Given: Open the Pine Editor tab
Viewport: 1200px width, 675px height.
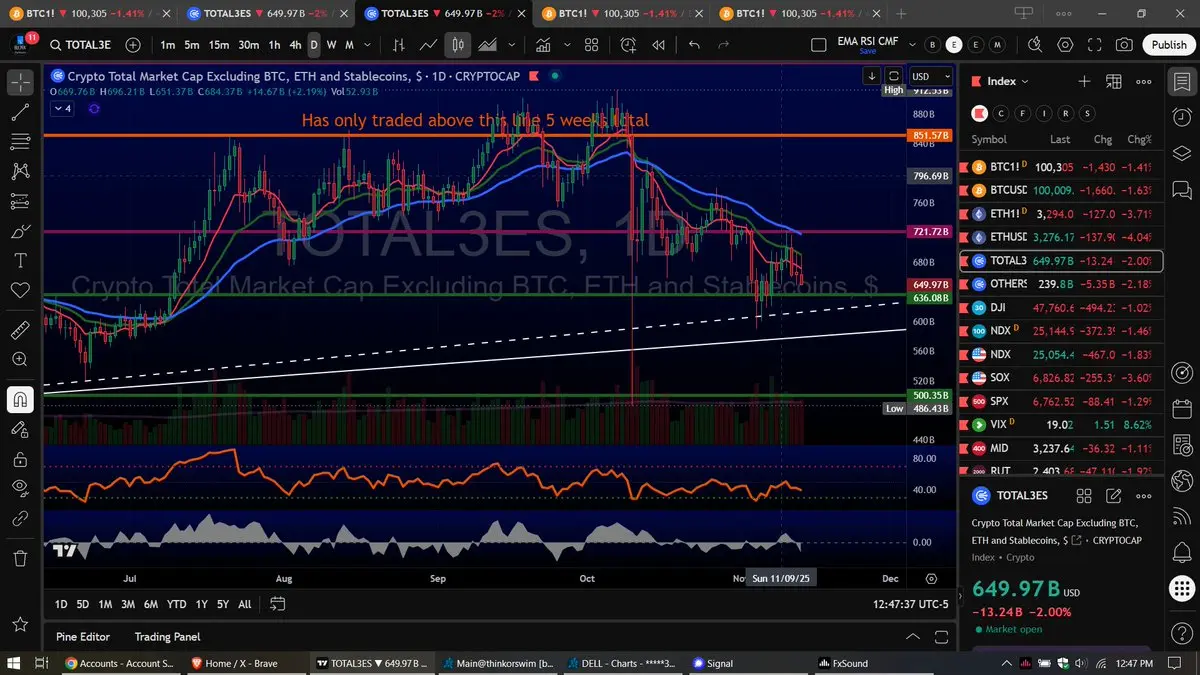Looking at the screenshot, I should tap(83, 636).
